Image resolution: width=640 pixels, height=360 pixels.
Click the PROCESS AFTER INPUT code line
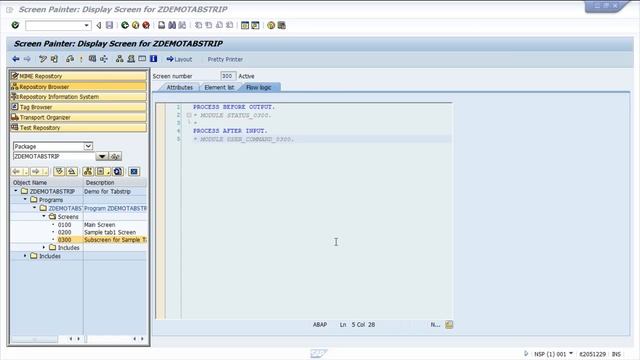pos(230,131)
